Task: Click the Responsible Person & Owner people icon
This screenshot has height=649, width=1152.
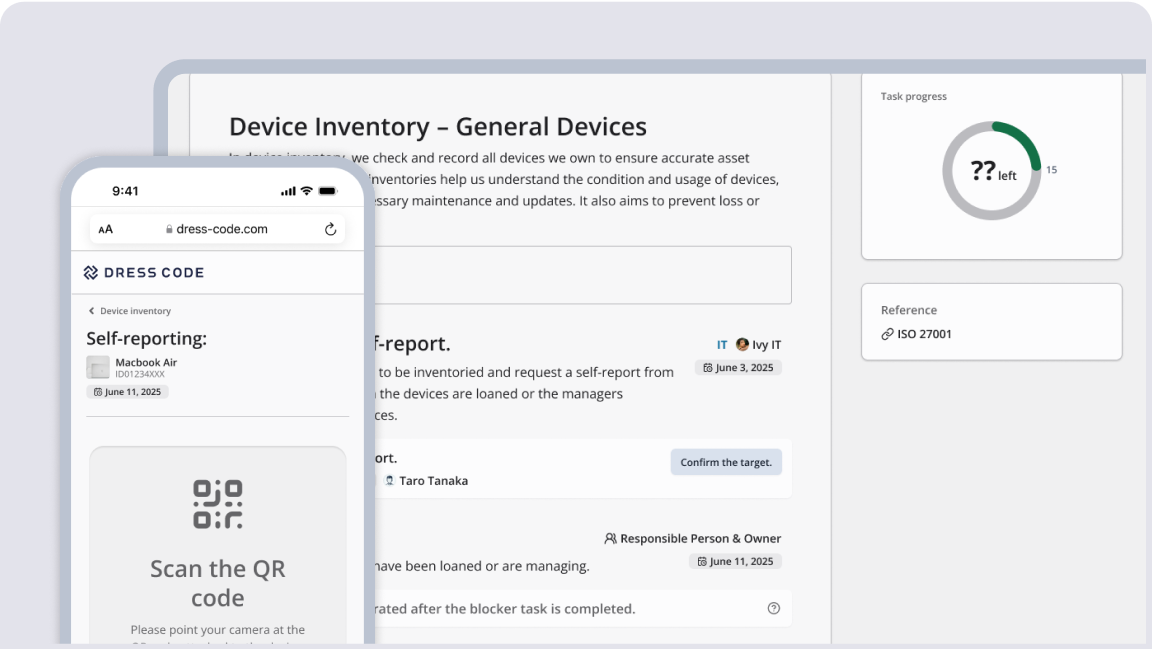Action: [610, 538]
